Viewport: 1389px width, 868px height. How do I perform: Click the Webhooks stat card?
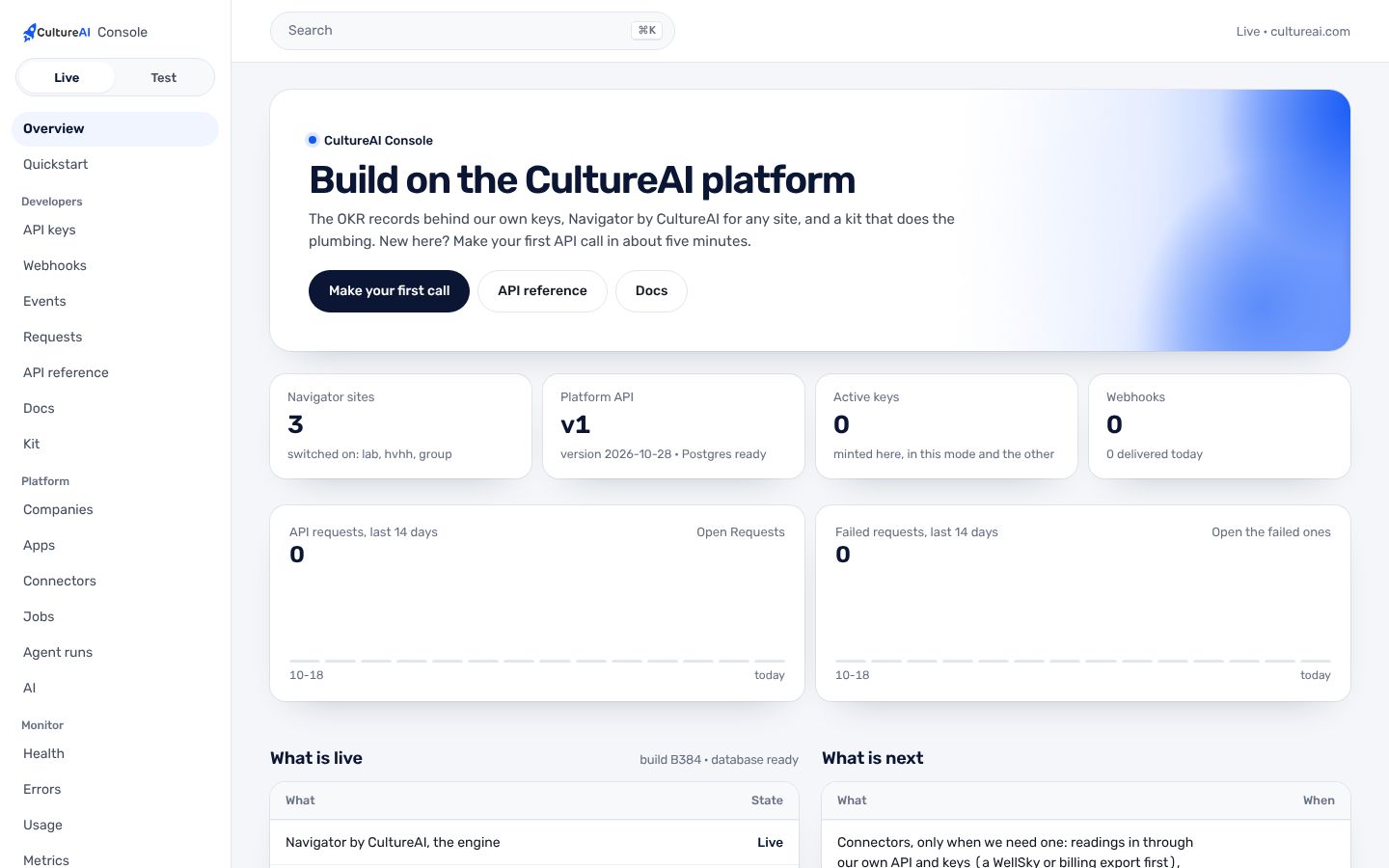coord(1219,426)
